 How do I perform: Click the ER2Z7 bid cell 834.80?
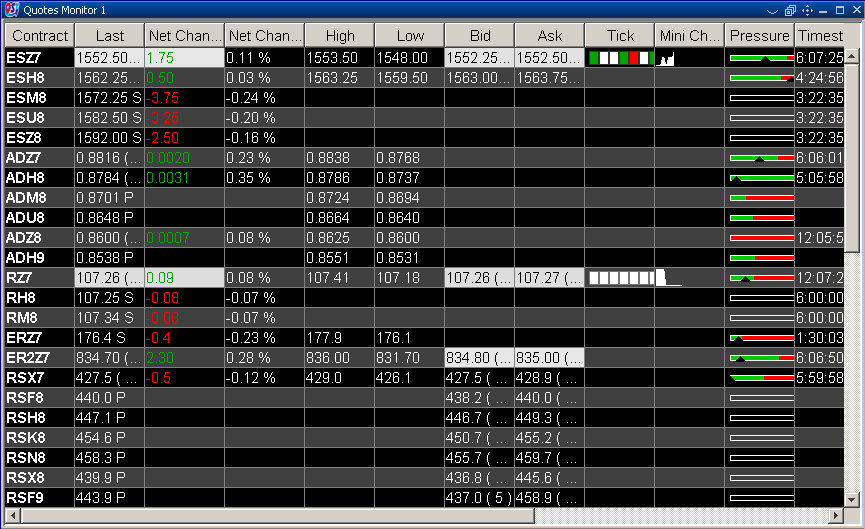pos(480,358)
